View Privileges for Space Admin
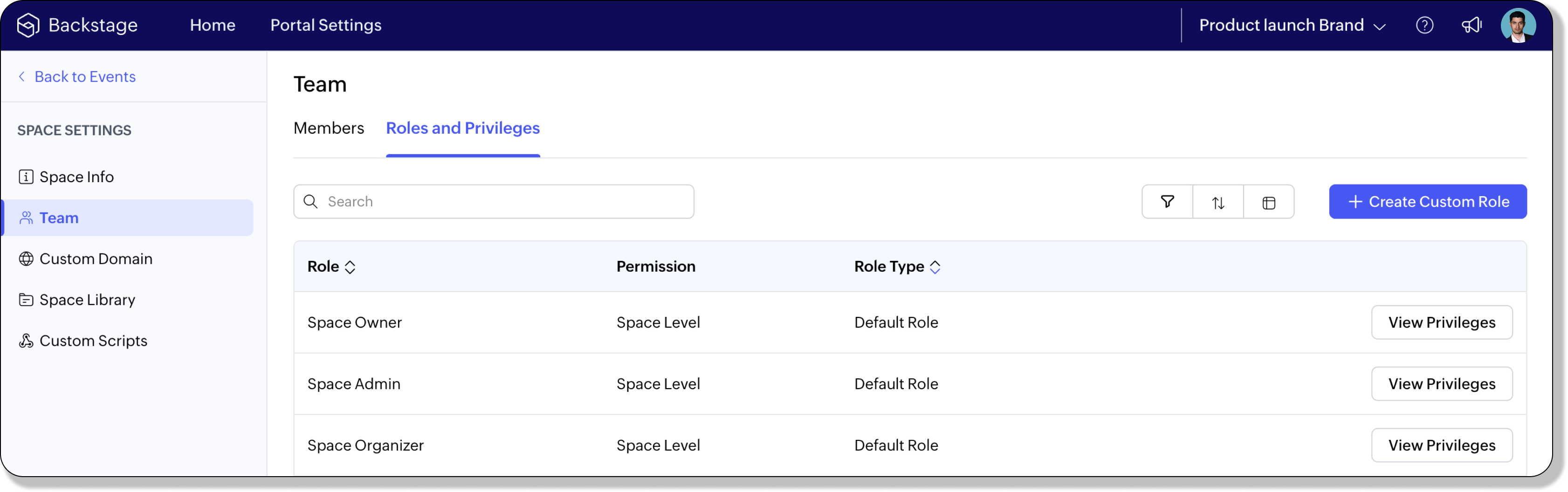Screen dimensions: 1568x492 tap(1441, 384)
